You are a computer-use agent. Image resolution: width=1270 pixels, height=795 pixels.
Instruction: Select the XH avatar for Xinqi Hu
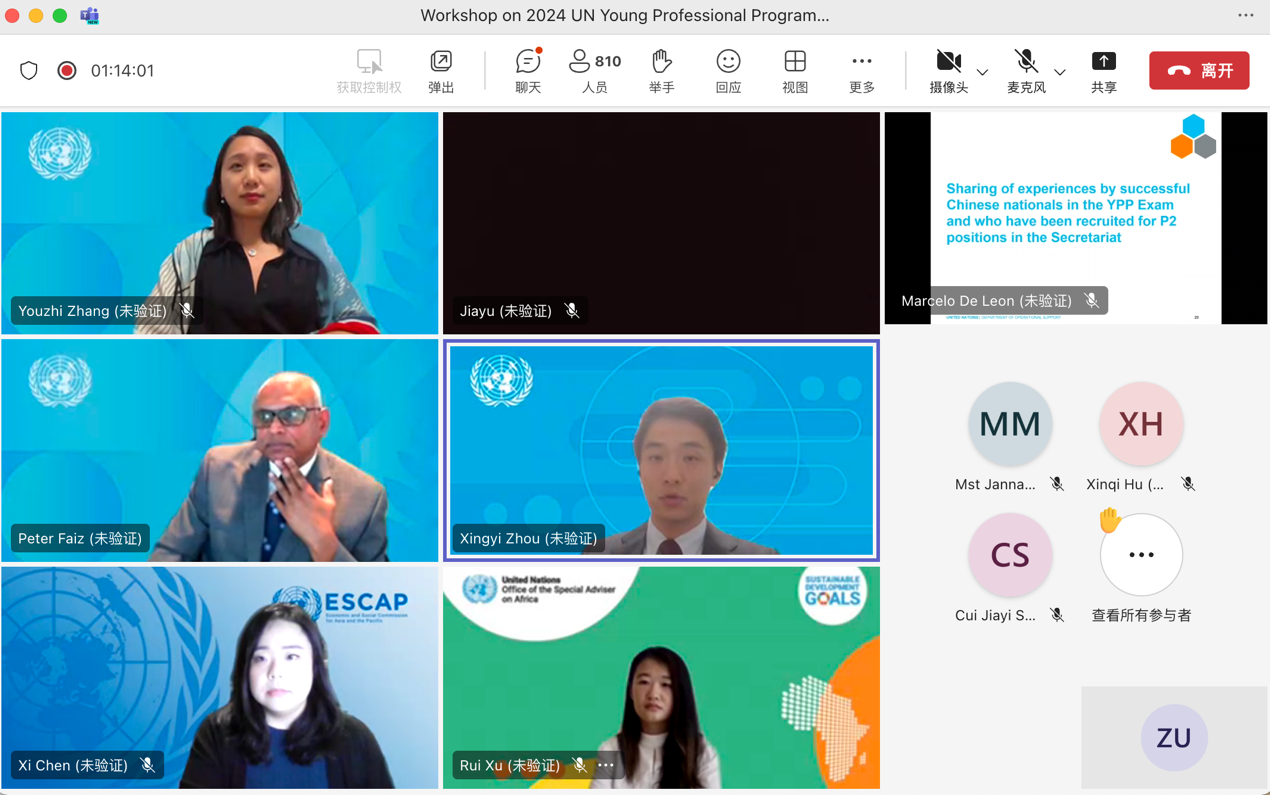tap(1141, 424)
